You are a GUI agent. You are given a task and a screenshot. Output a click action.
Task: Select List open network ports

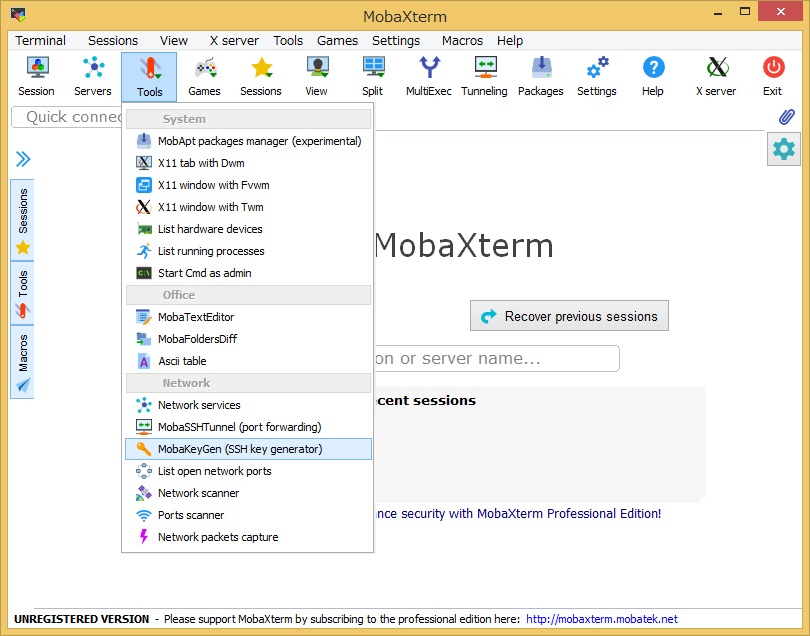tap(248, 471)
